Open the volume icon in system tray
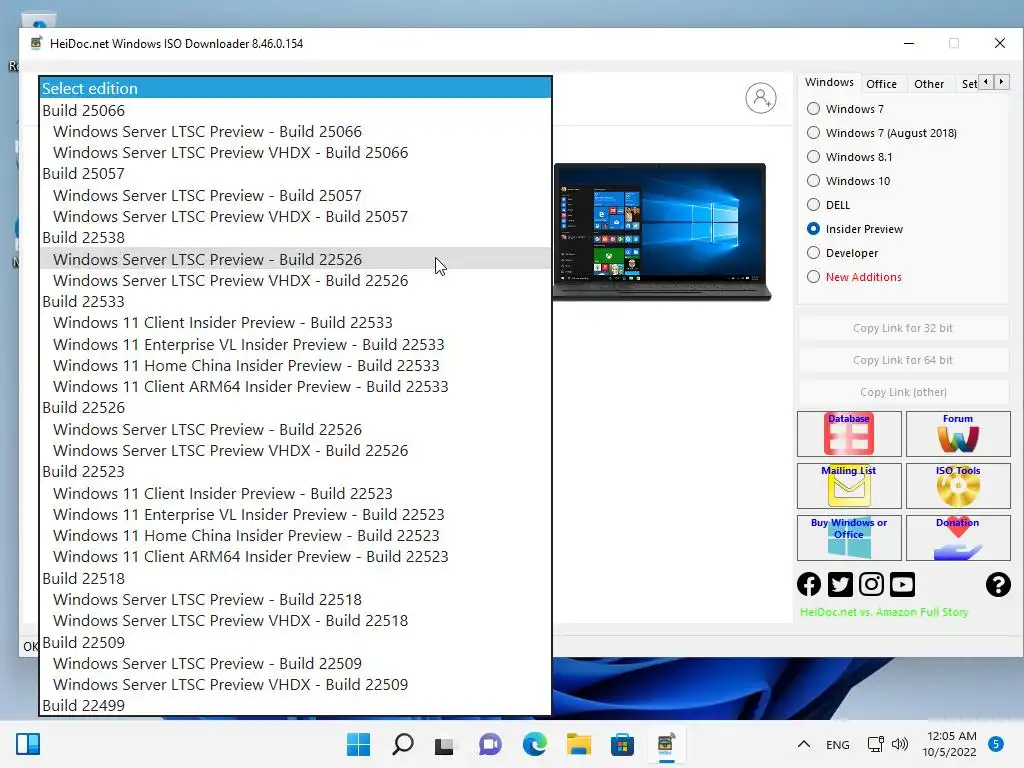The height and width of the screenshot is (768, 1024). coord(900,744)
